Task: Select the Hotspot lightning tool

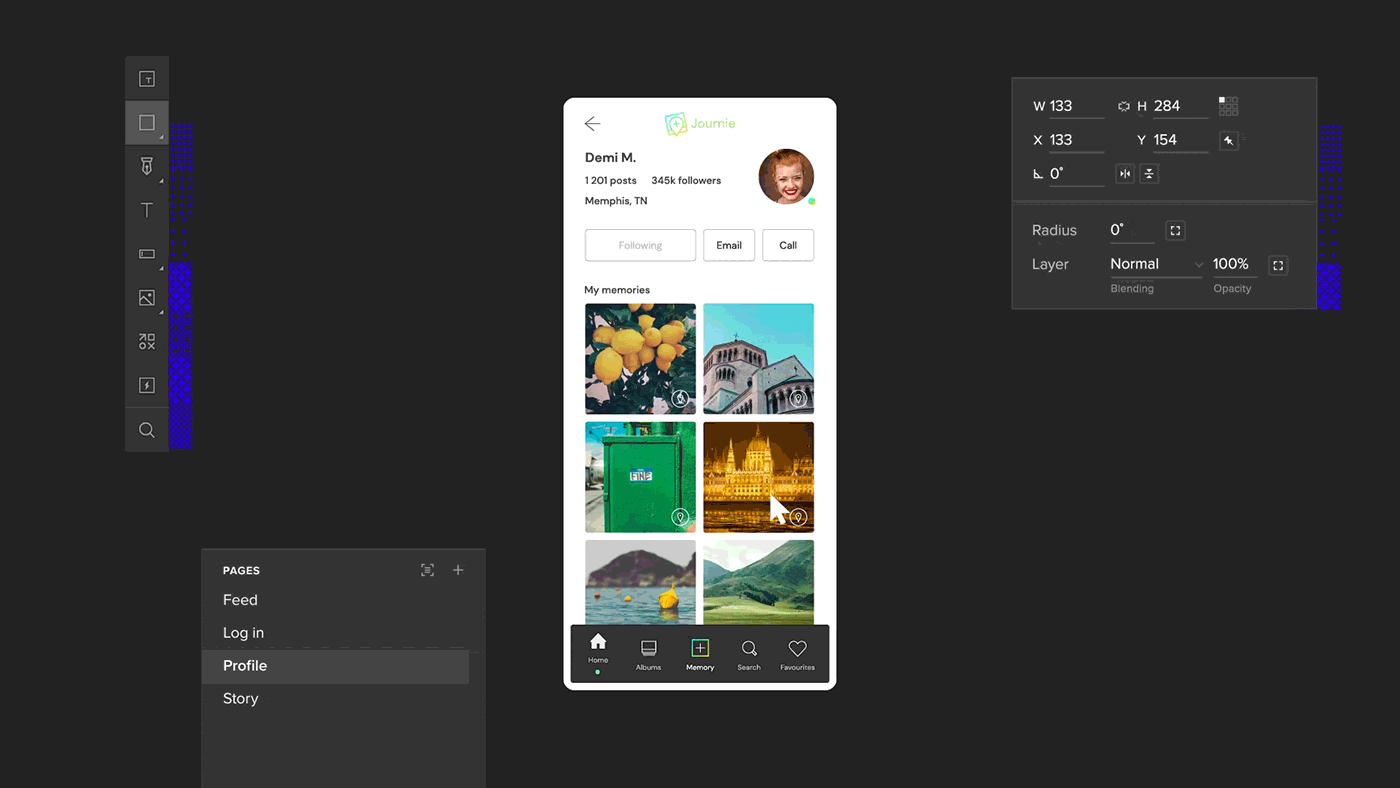Action: 147,386
